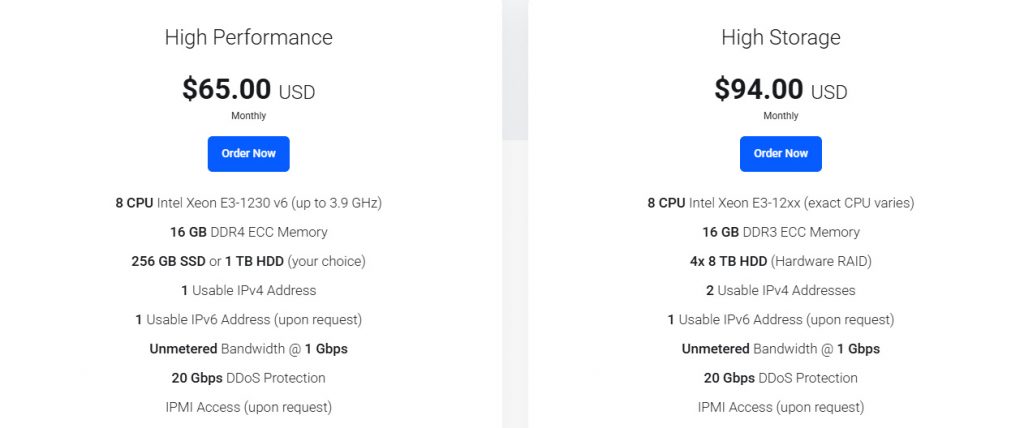Click Monthly label under the $65.00 price
The image size is (1024, 428).
[248, 116]
